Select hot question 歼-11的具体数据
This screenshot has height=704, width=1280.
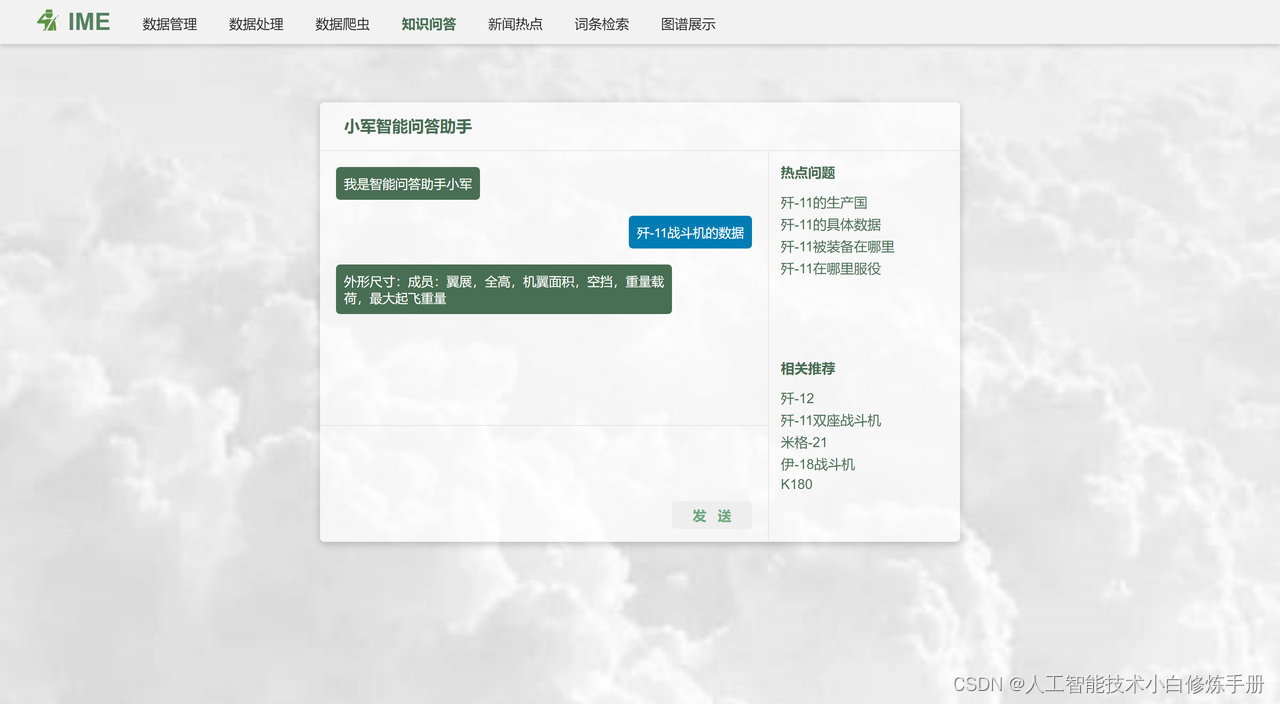pyautogui.click(x=831, y=225)
